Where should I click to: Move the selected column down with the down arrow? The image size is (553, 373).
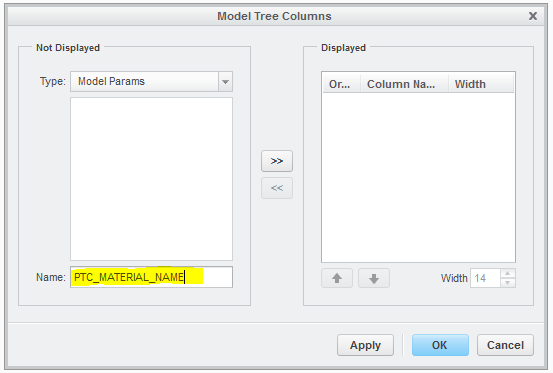click(x=374, y=278)
